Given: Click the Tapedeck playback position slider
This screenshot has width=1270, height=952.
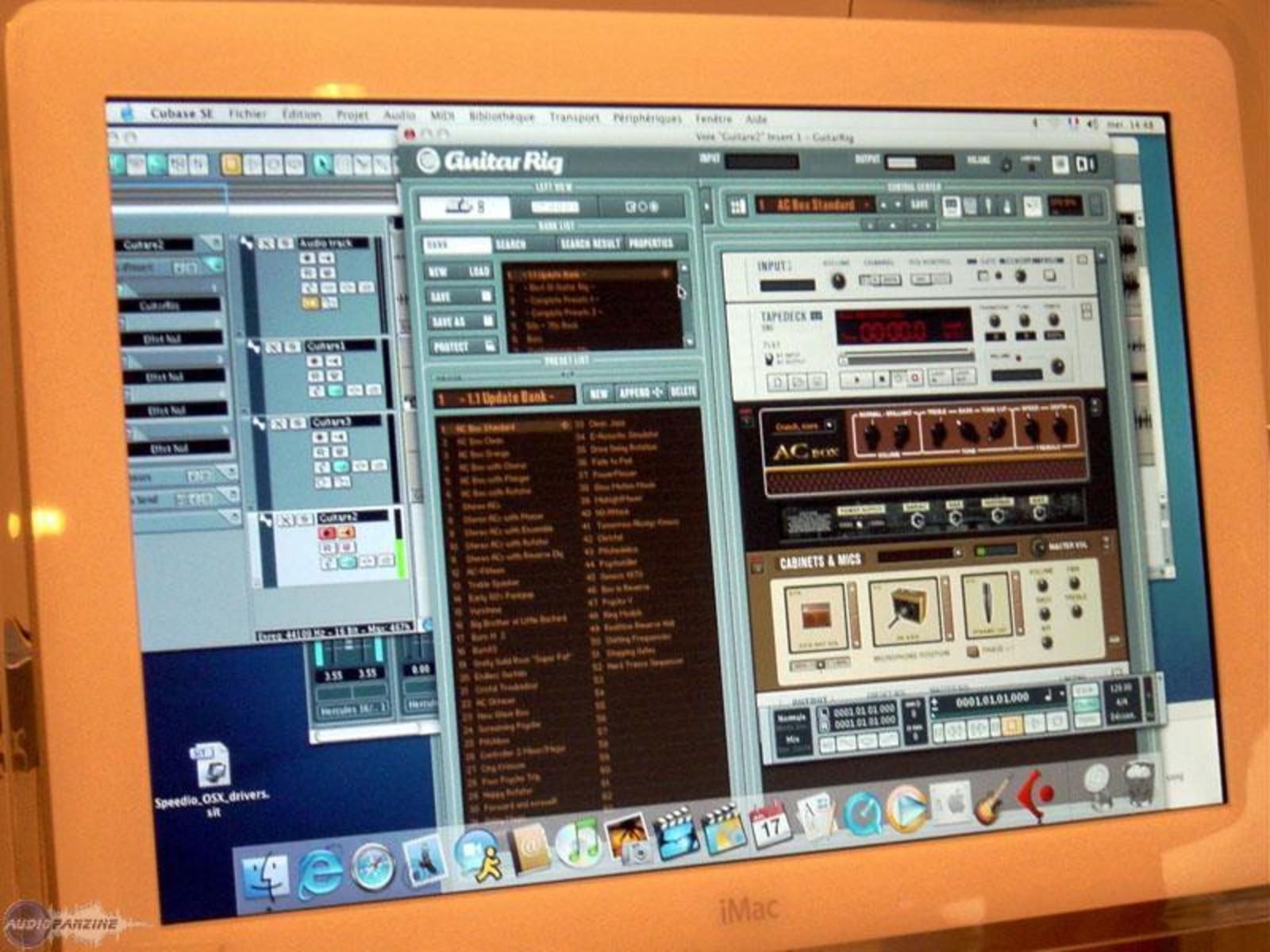Looking at the screenshot, I should tap(906, 359).
